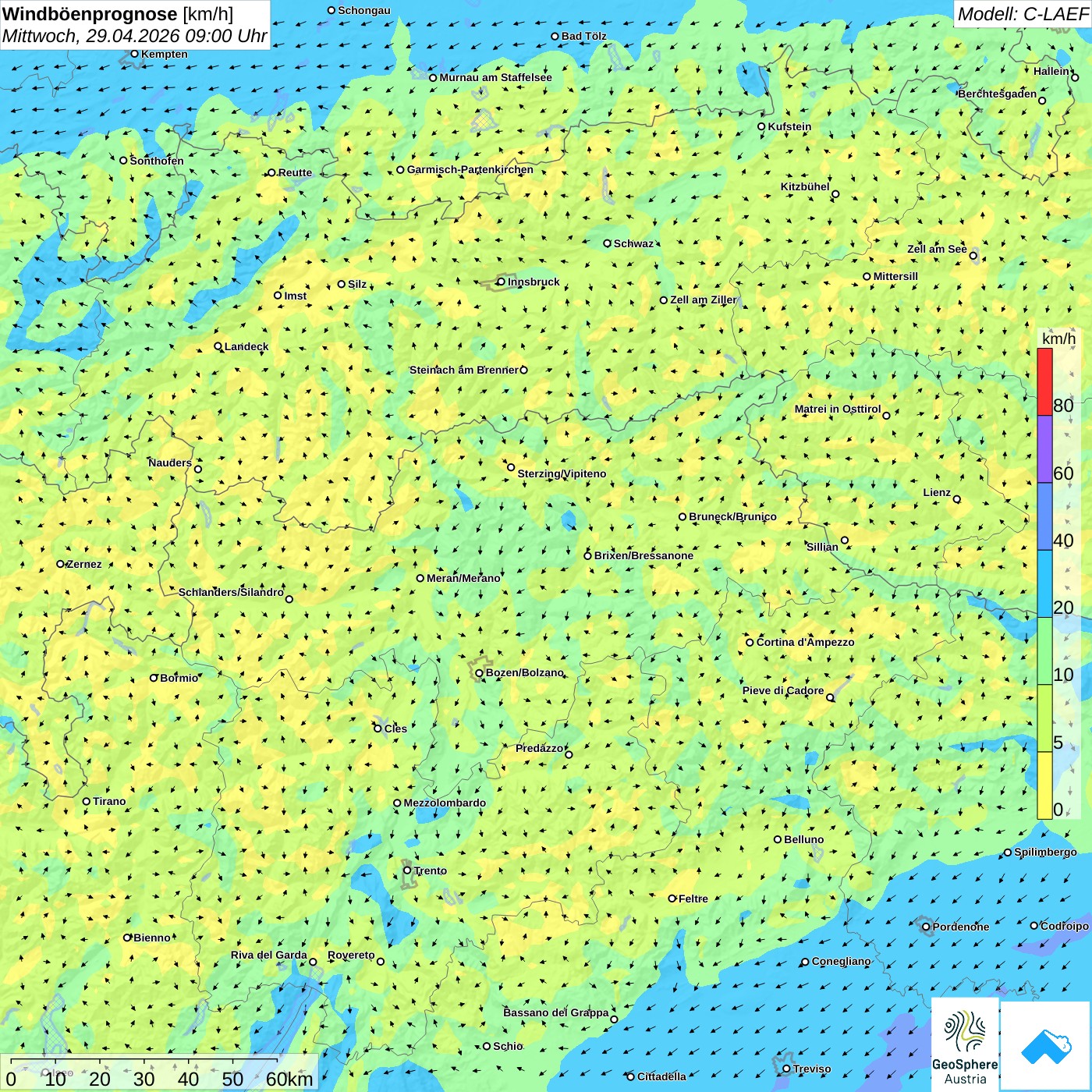Click the Nauders label
Screen dimensions: 1092x1092
[x=169, y=463]
